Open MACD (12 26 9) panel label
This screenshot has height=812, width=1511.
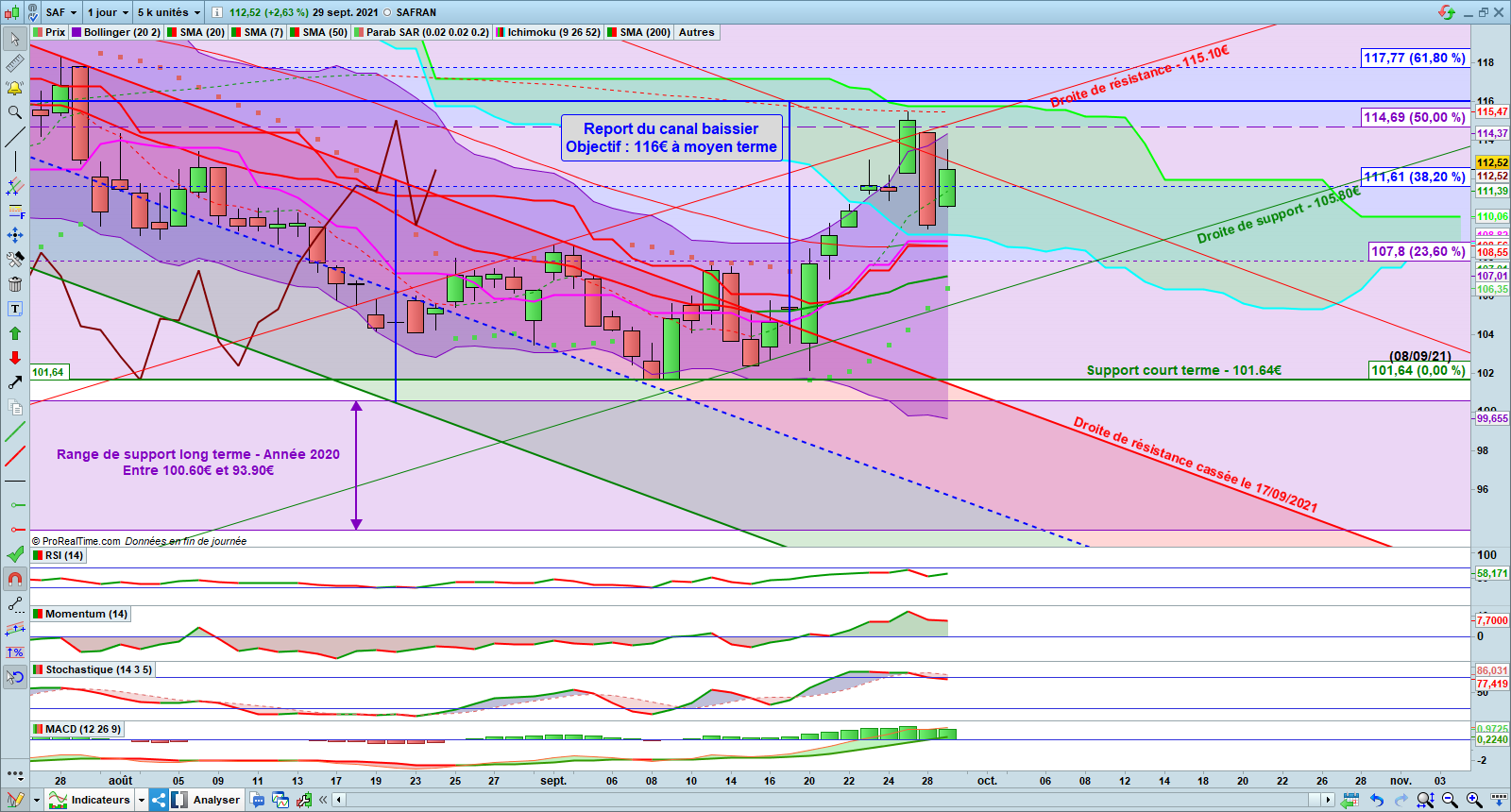coord(77,729)
